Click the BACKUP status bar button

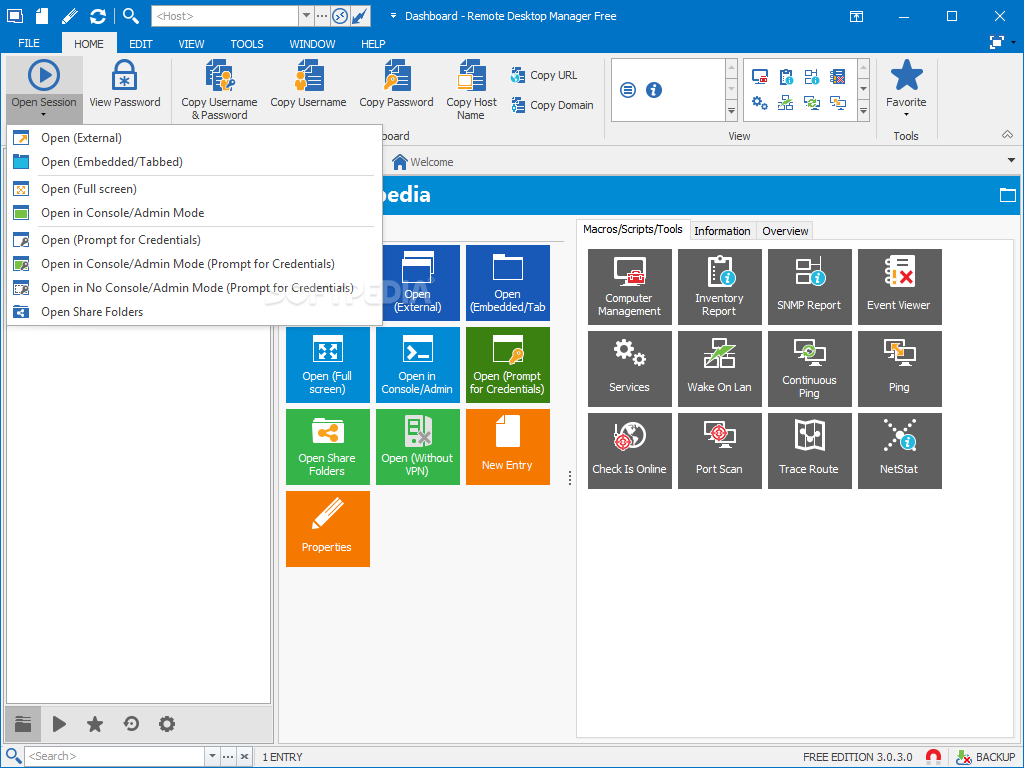click(x=985, y=757)
